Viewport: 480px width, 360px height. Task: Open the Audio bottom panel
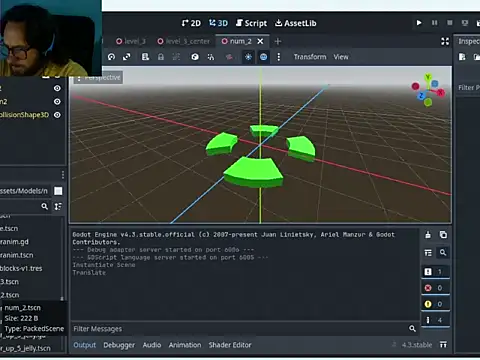152,345
